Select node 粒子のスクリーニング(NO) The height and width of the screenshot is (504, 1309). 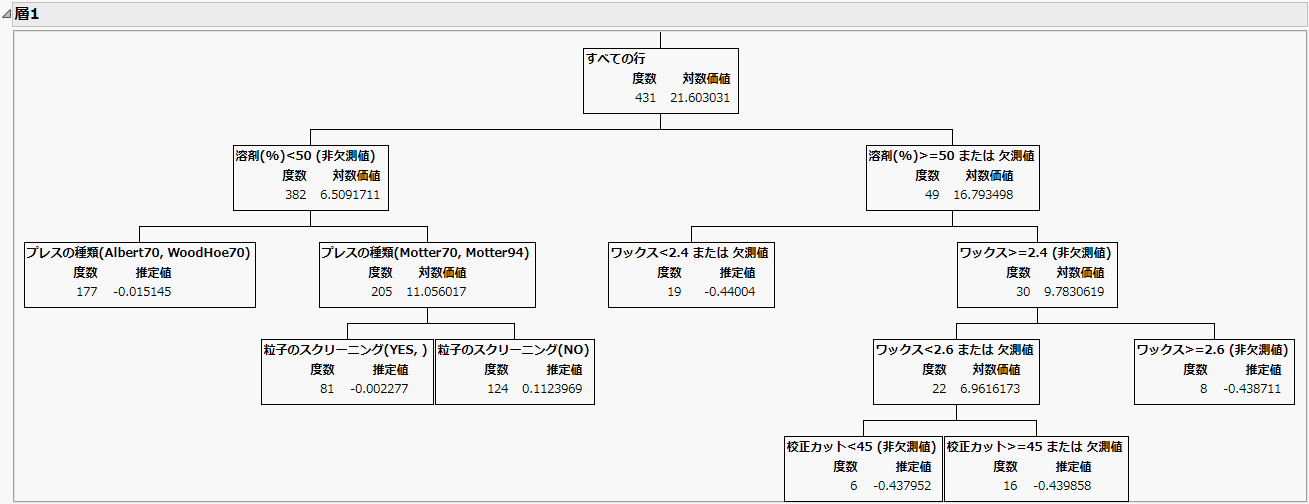pos(514,349)
